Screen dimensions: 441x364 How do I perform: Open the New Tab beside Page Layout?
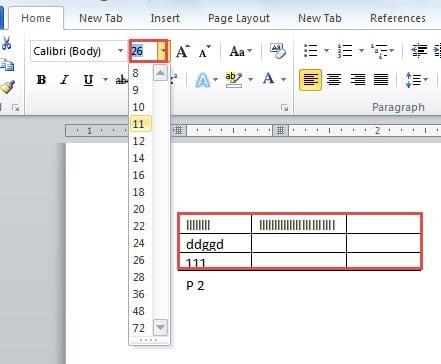click(x=320, y=18)
